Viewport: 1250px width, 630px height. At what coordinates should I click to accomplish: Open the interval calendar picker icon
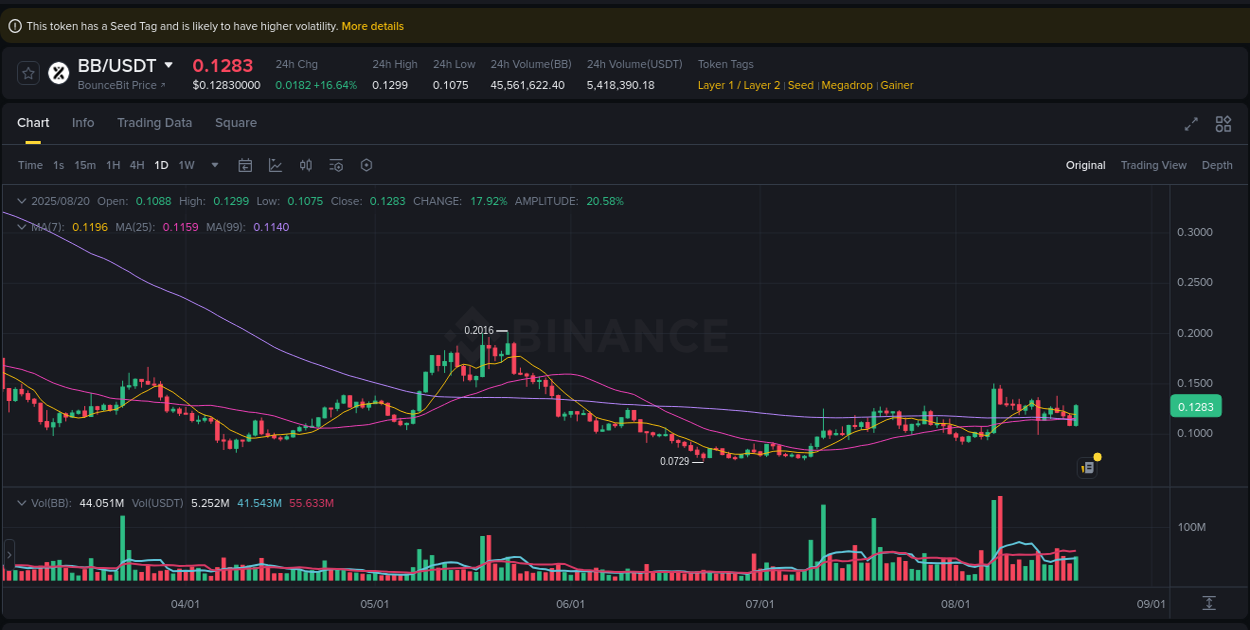[x=245, y=165]
